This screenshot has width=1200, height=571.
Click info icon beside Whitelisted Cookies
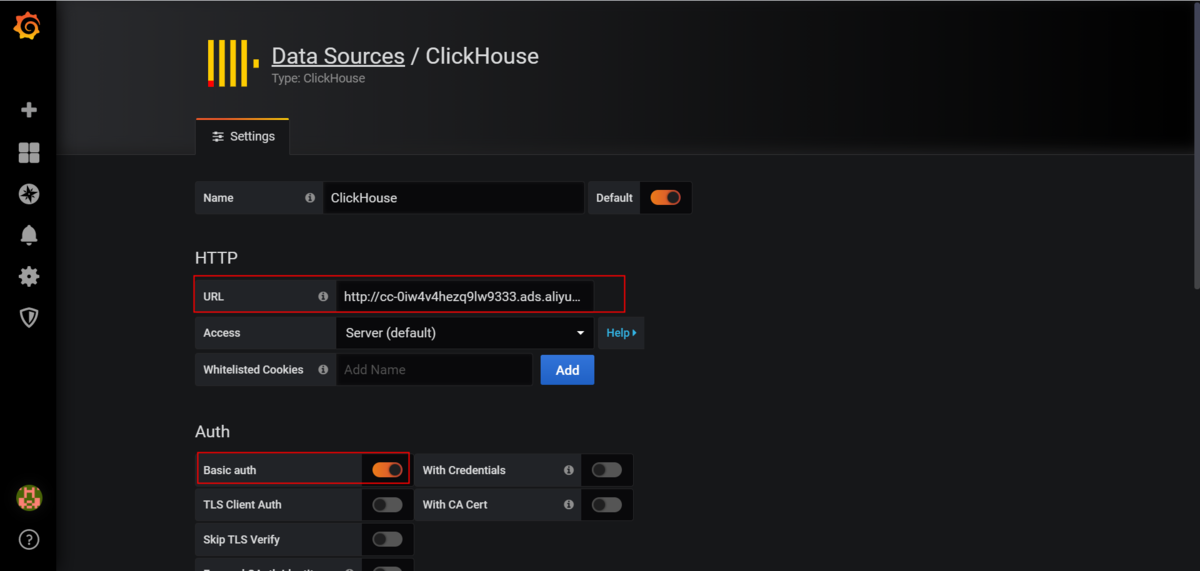coord(323,370)
